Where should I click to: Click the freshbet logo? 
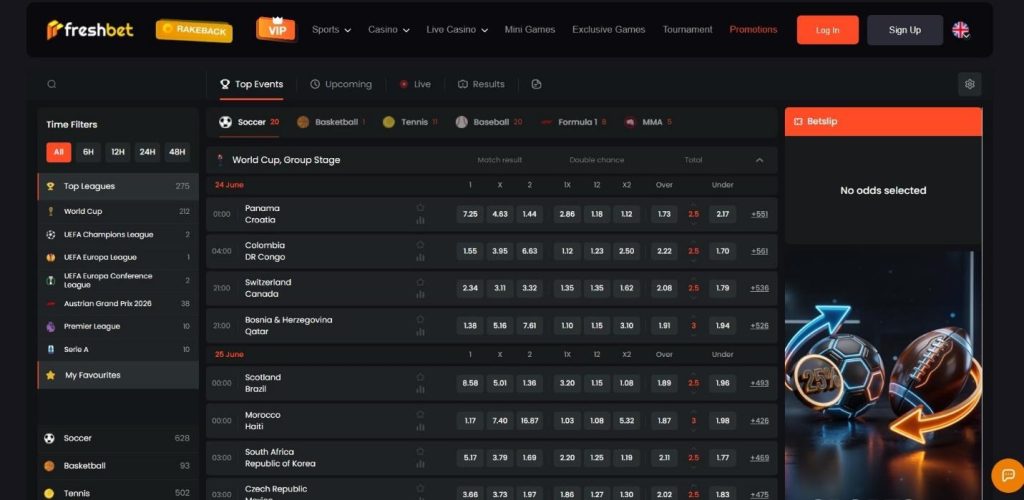click(90, 29)
